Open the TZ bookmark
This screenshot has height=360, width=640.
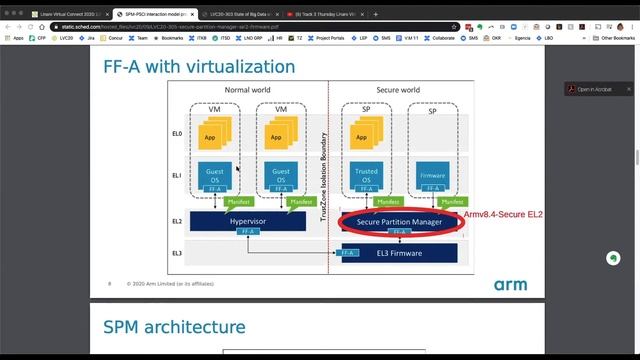295,38
